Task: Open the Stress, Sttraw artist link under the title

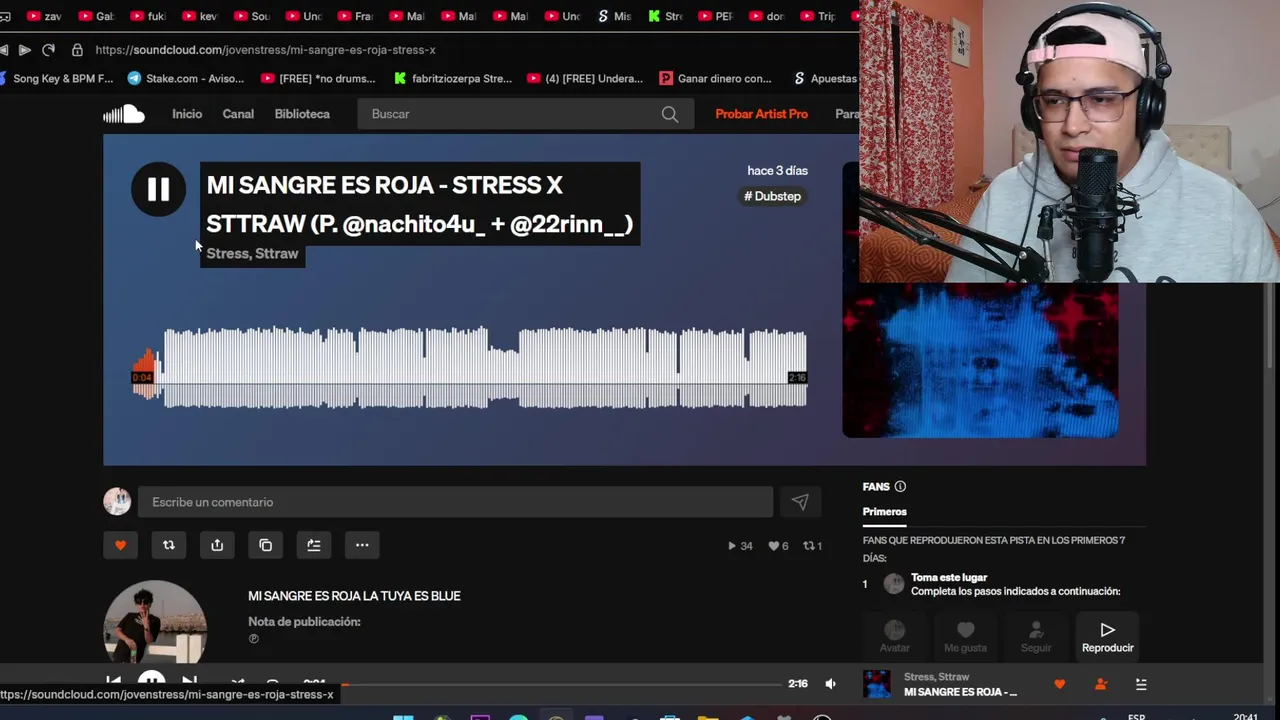Action: point(252,254)
